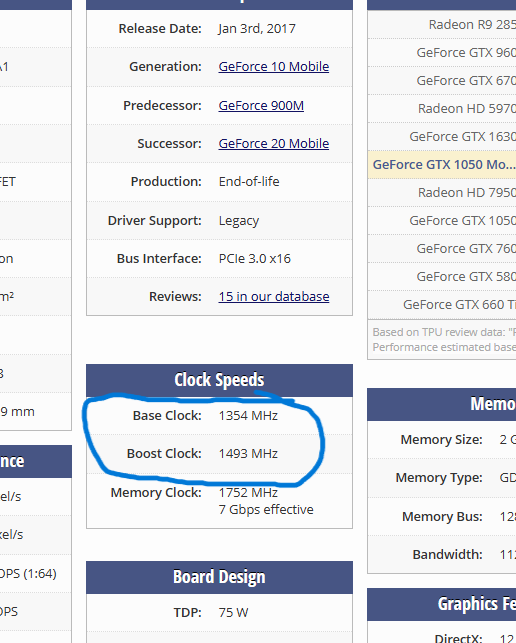Select Radeon R9 285 in performance list
The height and width of the screenshot is (643, 516).
tap(472, 25)
